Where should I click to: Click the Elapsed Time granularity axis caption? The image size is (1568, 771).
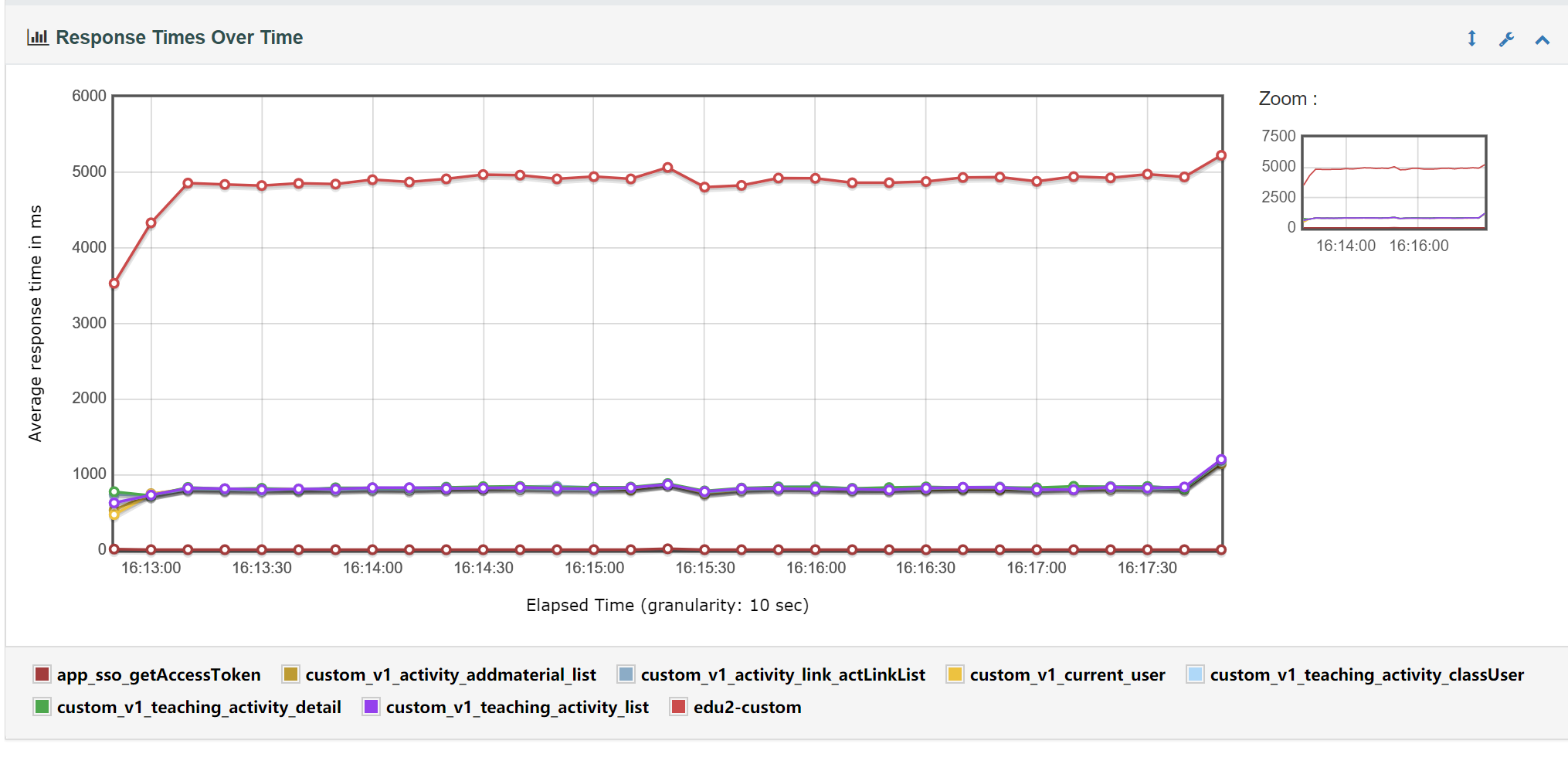(x=667, y=605)
